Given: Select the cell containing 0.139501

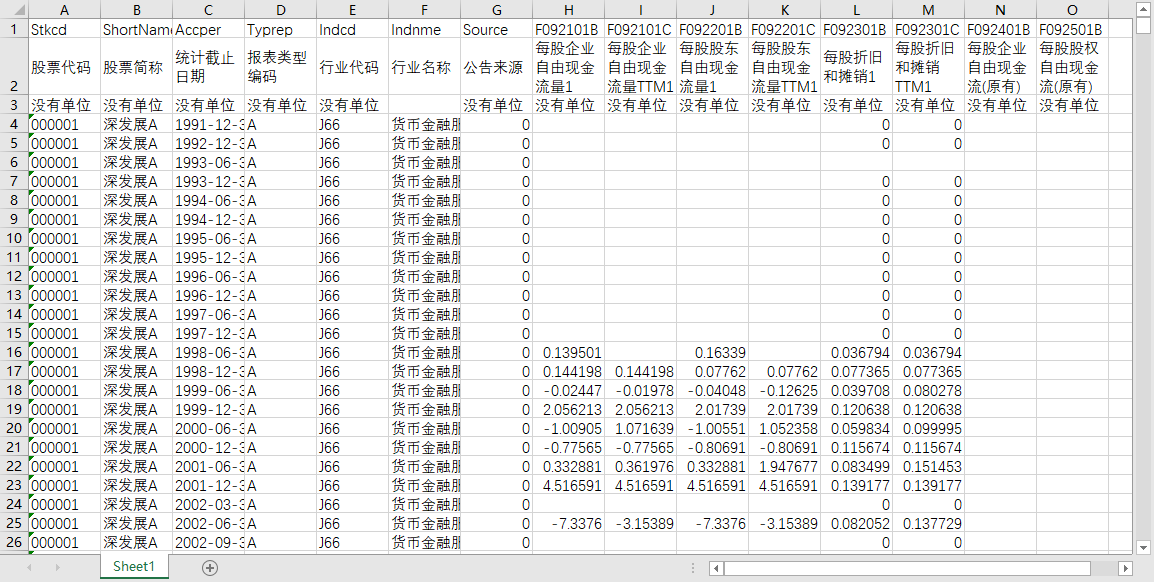Looking at the screenshot, I should 569,352.
